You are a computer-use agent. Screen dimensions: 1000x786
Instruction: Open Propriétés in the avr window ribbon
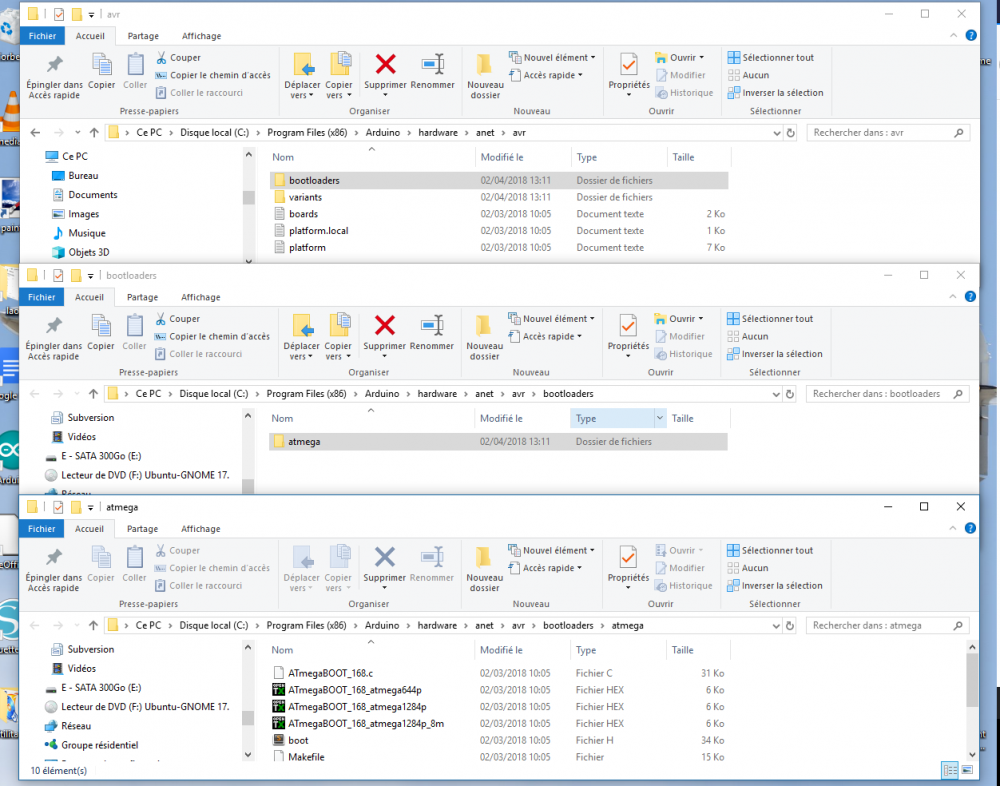point(629,75)
